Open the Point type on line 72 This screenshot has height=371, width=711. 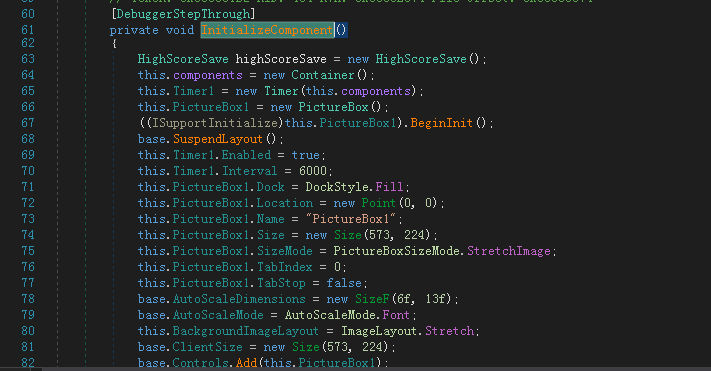(378, 203)
